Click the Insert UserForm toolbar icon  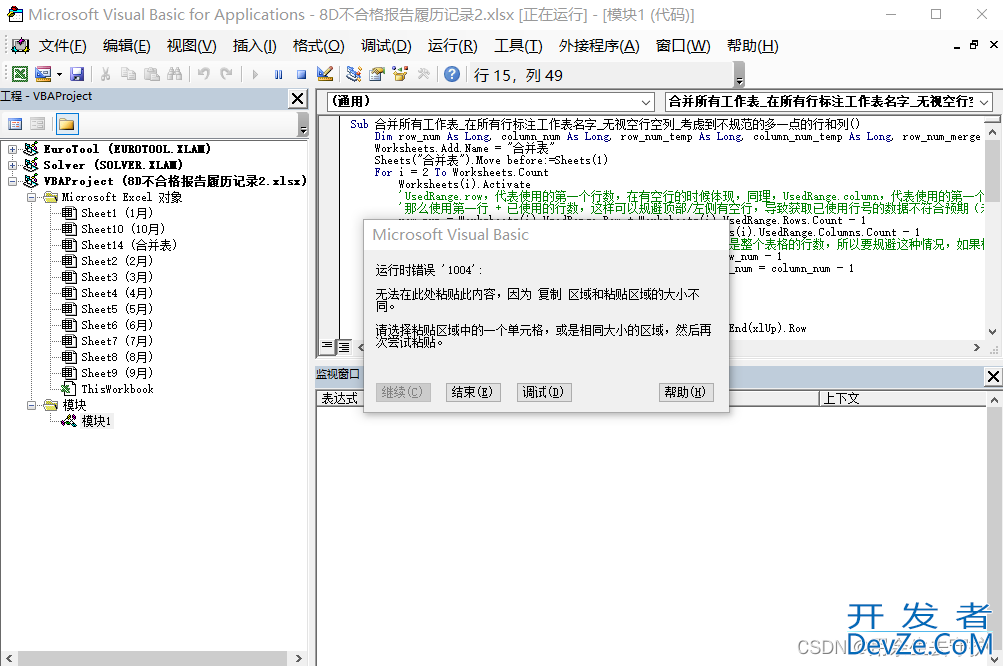click(43, 74)
